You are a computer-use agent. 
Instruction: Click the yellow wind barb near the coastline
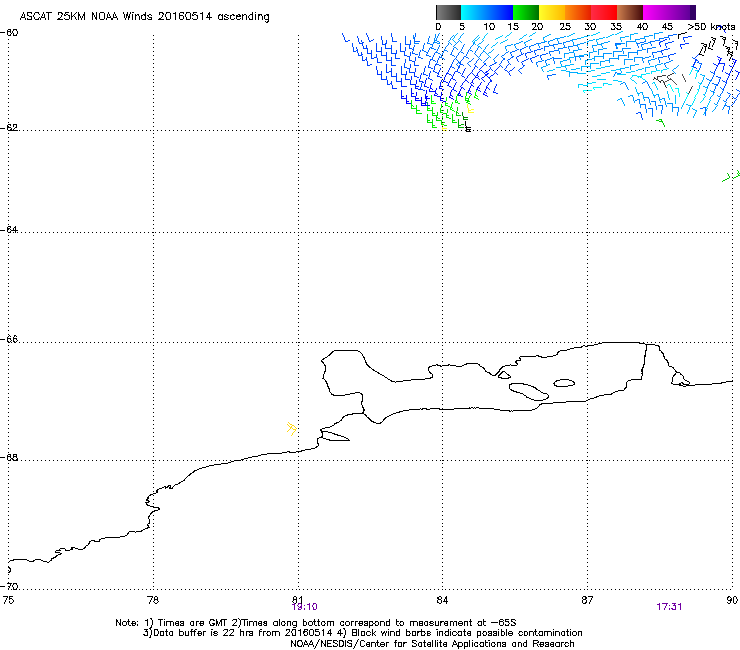tap(292, 429)
